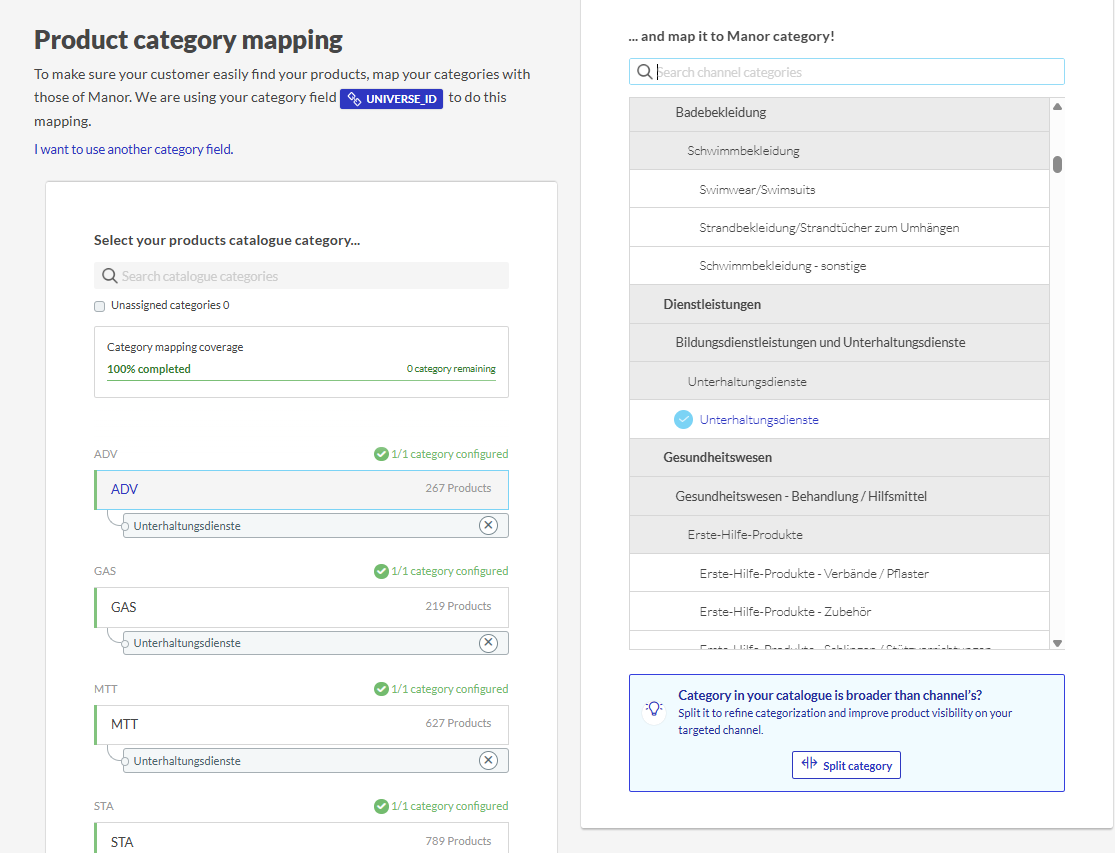Image resolution: width=1115 pixels, height=853 pixels.
Task: Click the UNIVERSE_ID category field badge
Action: click(391, 99)
